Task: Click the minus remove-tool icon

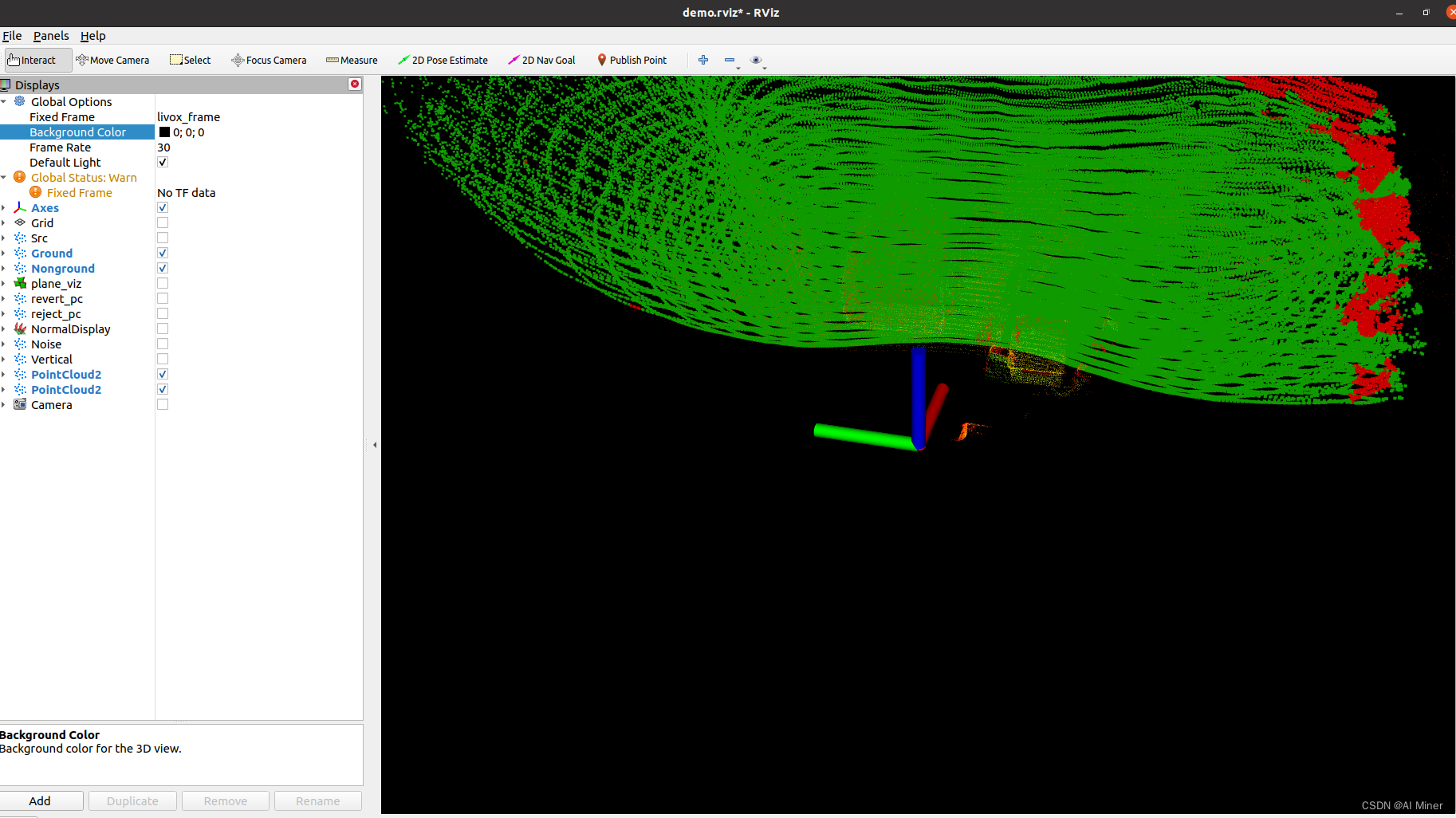Action: click(730, 60)
